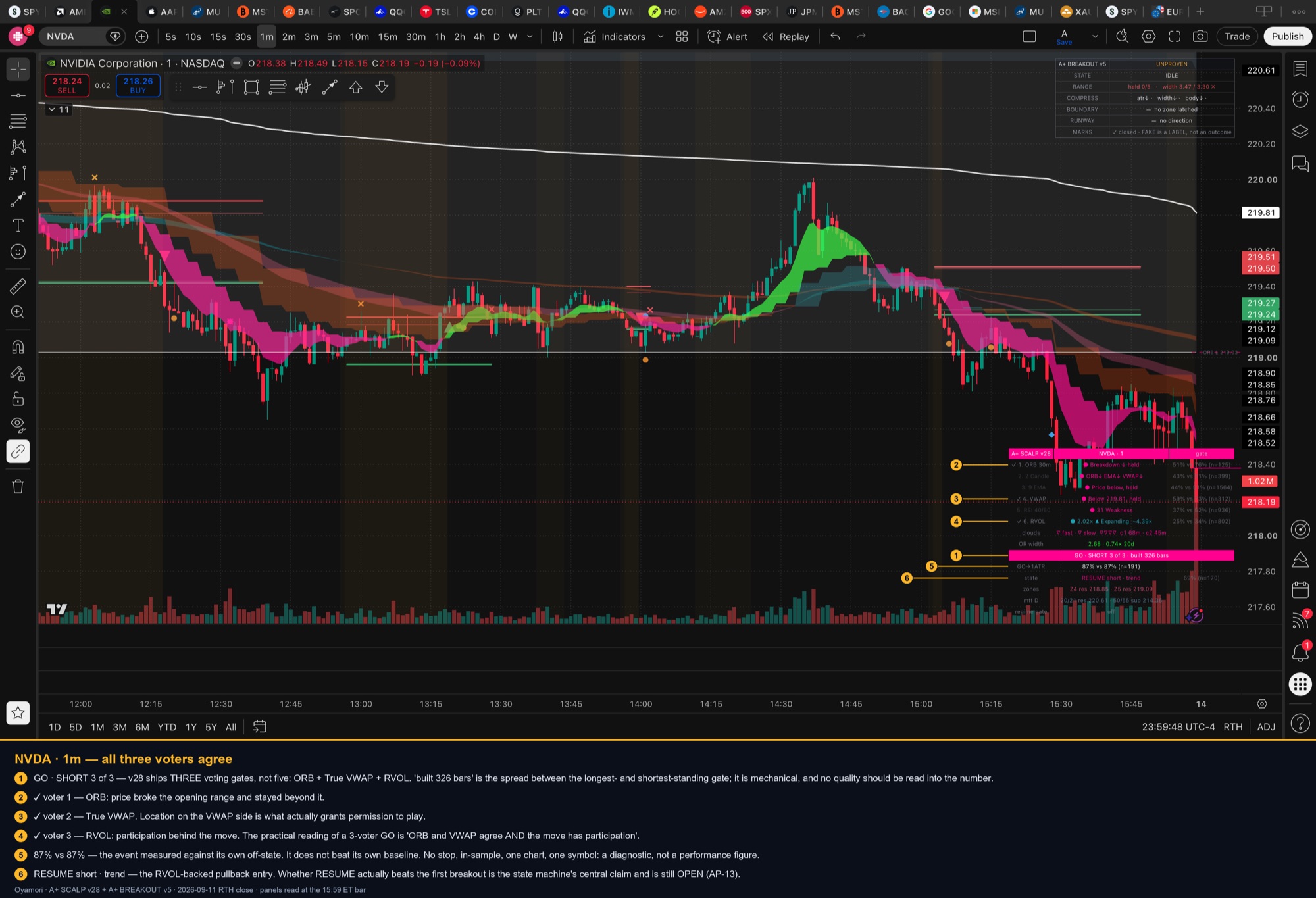The height and width of the screenshot is (898, 1316).
Task: Expand the time interval dropdown chevron
Action: [x=530, y=37]
